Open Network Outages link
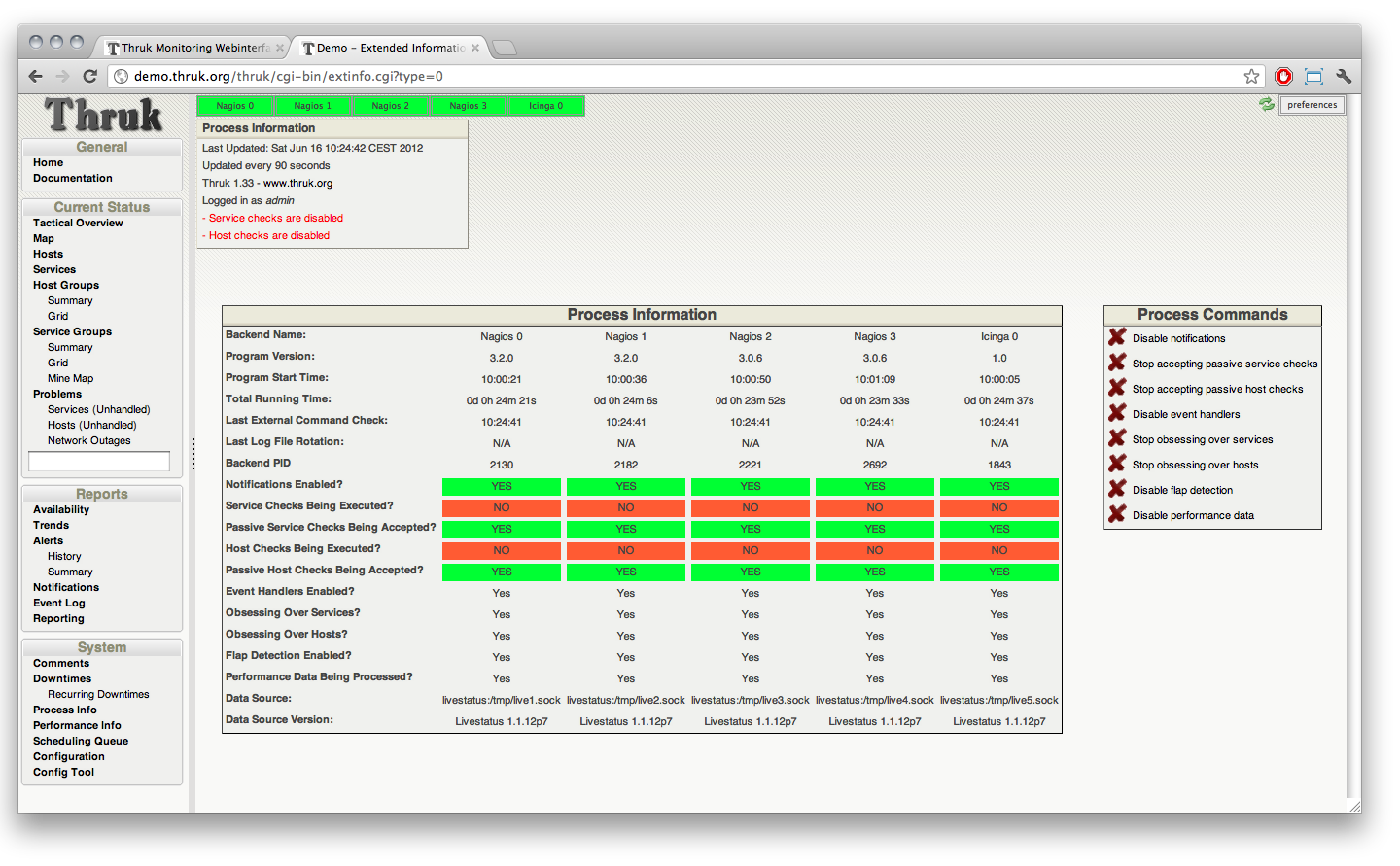Image resolution: width=1400 pixels, height=866 pixels. (89, 440)
